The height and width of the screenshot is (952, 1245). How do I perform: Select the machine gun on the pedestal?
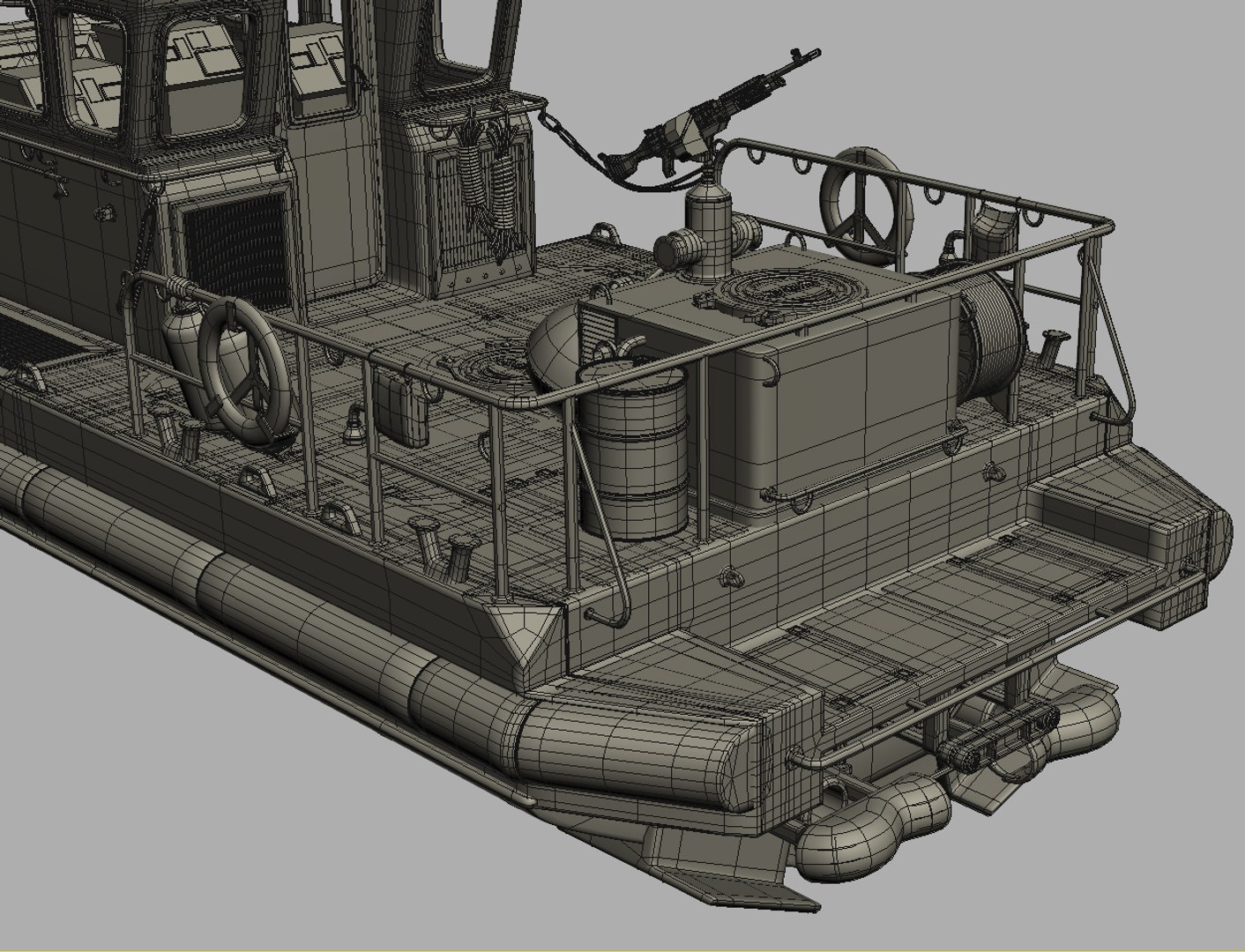pos(710,115)
